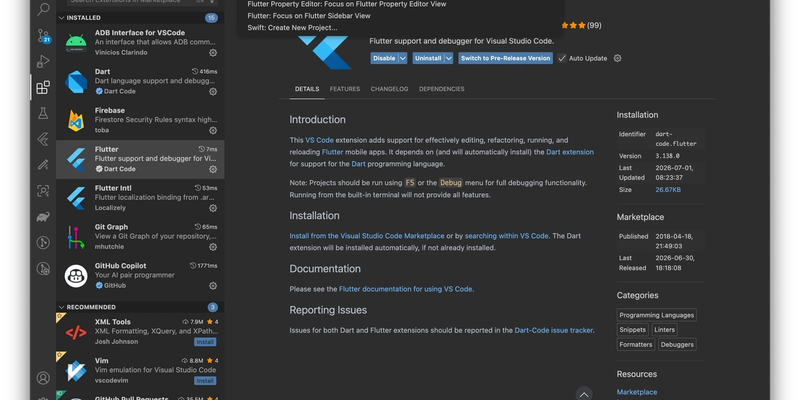Open the Accounts icon in activity bar
Screen dimensions: 800x400
click(43, 378)
